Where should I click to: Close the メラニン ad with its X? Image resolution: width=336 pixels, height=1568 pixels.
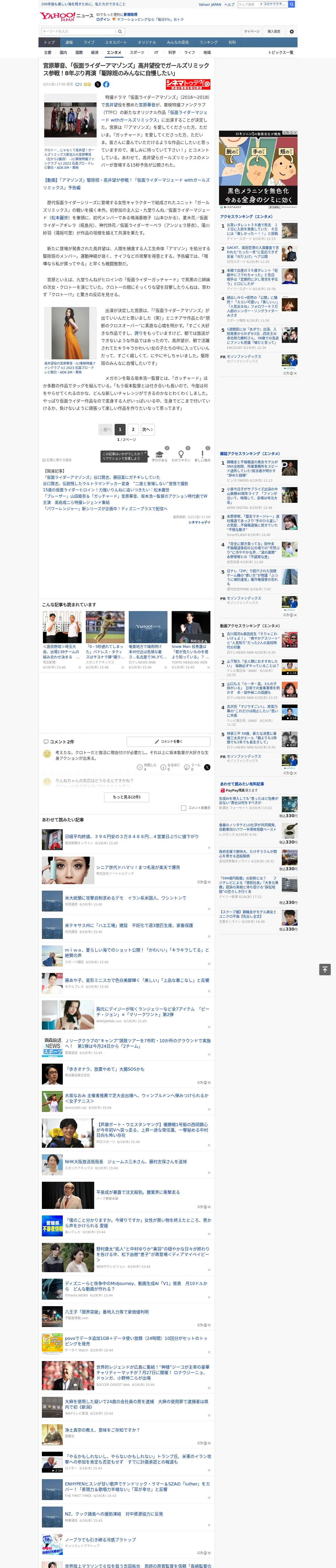point(295,133)
